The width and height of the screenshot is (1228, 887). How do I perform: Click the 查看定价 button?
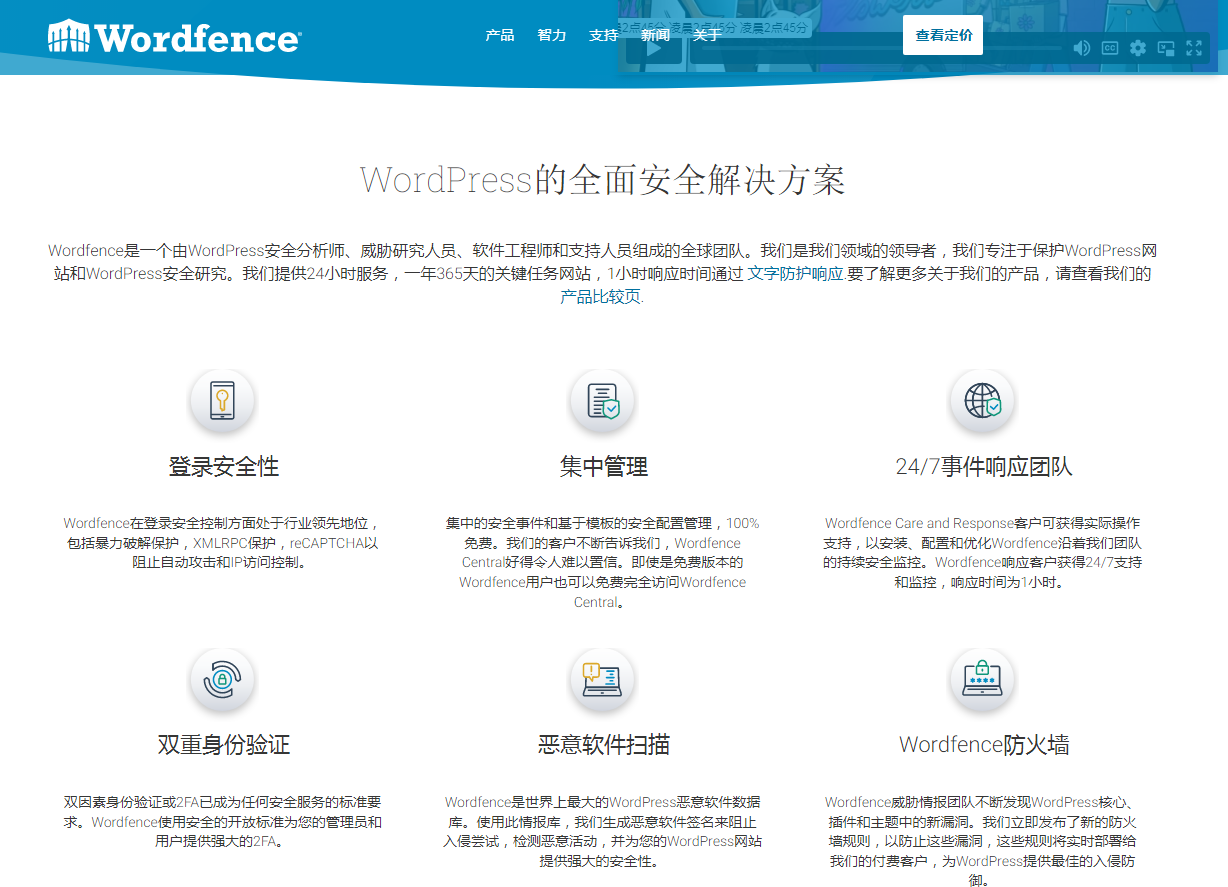[943, 35]
